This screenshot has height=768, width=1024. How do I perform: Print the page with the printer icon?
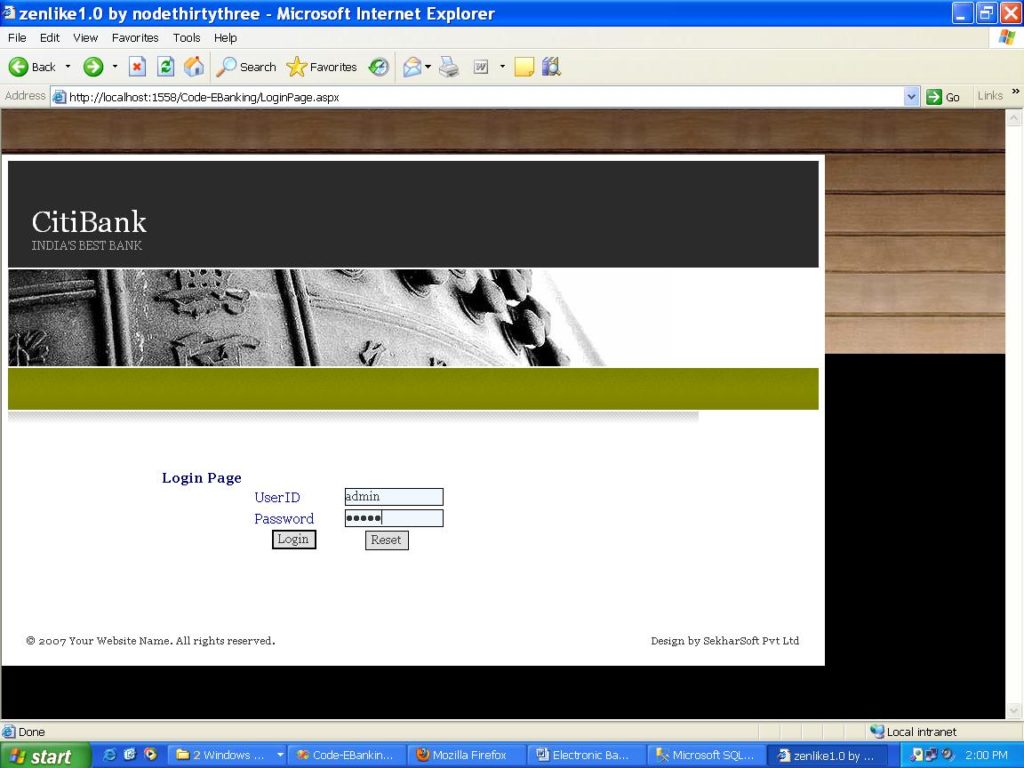click(x=449, y=67)
